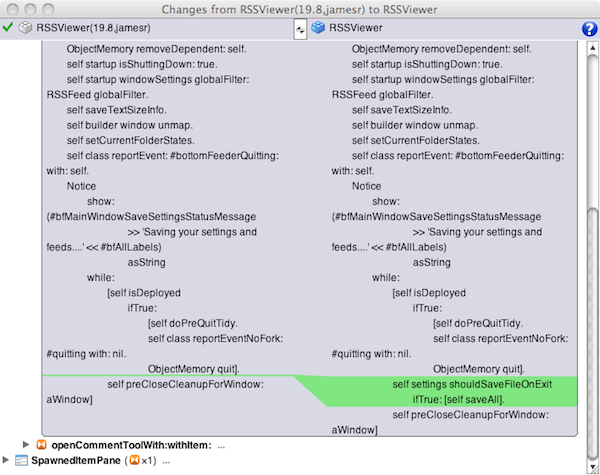Click the RSSViewer header label on the right
This screenshot has width=600, height=475.
355,28
